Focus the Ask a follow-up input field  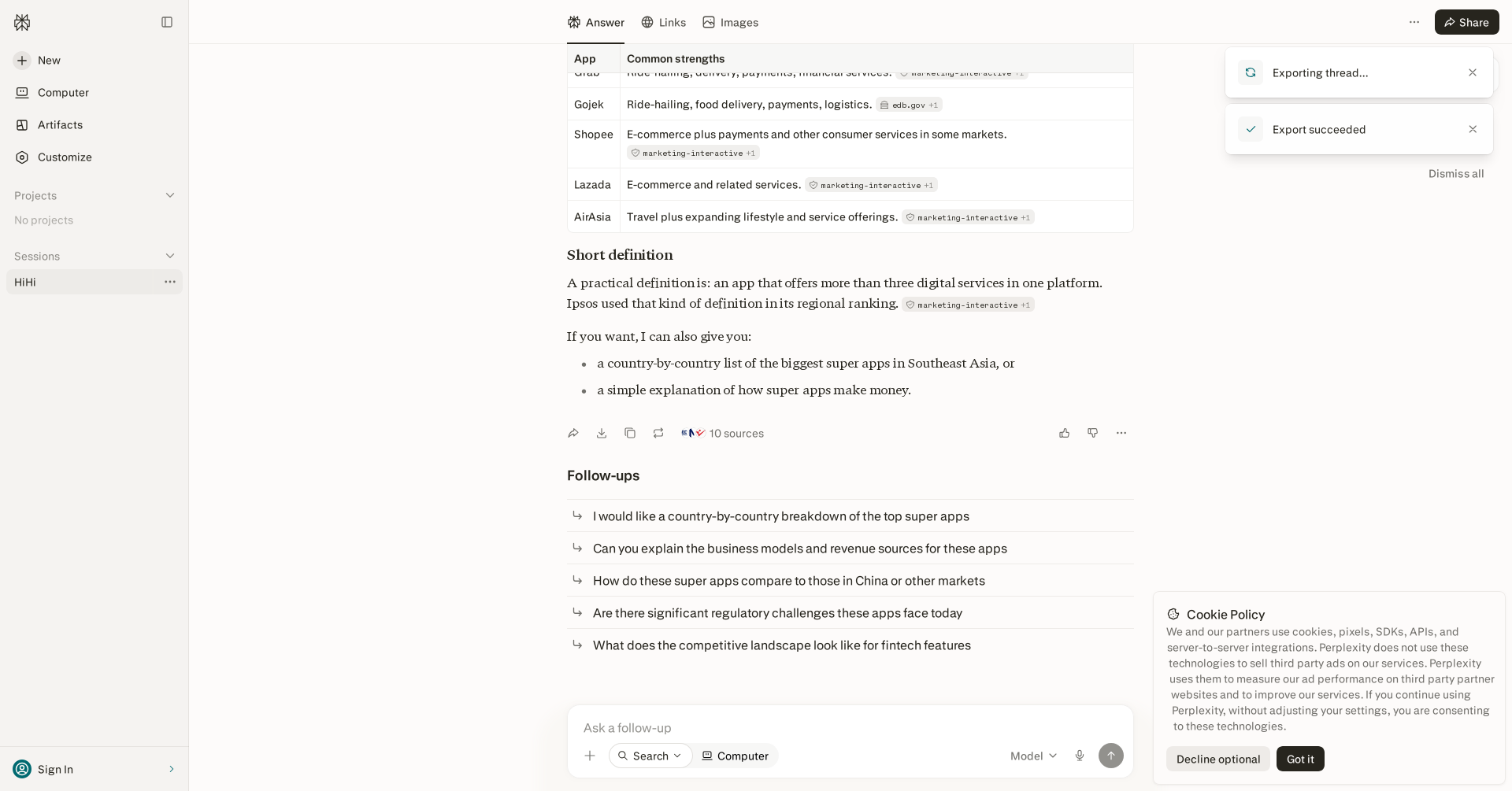[x=850, y=727]
